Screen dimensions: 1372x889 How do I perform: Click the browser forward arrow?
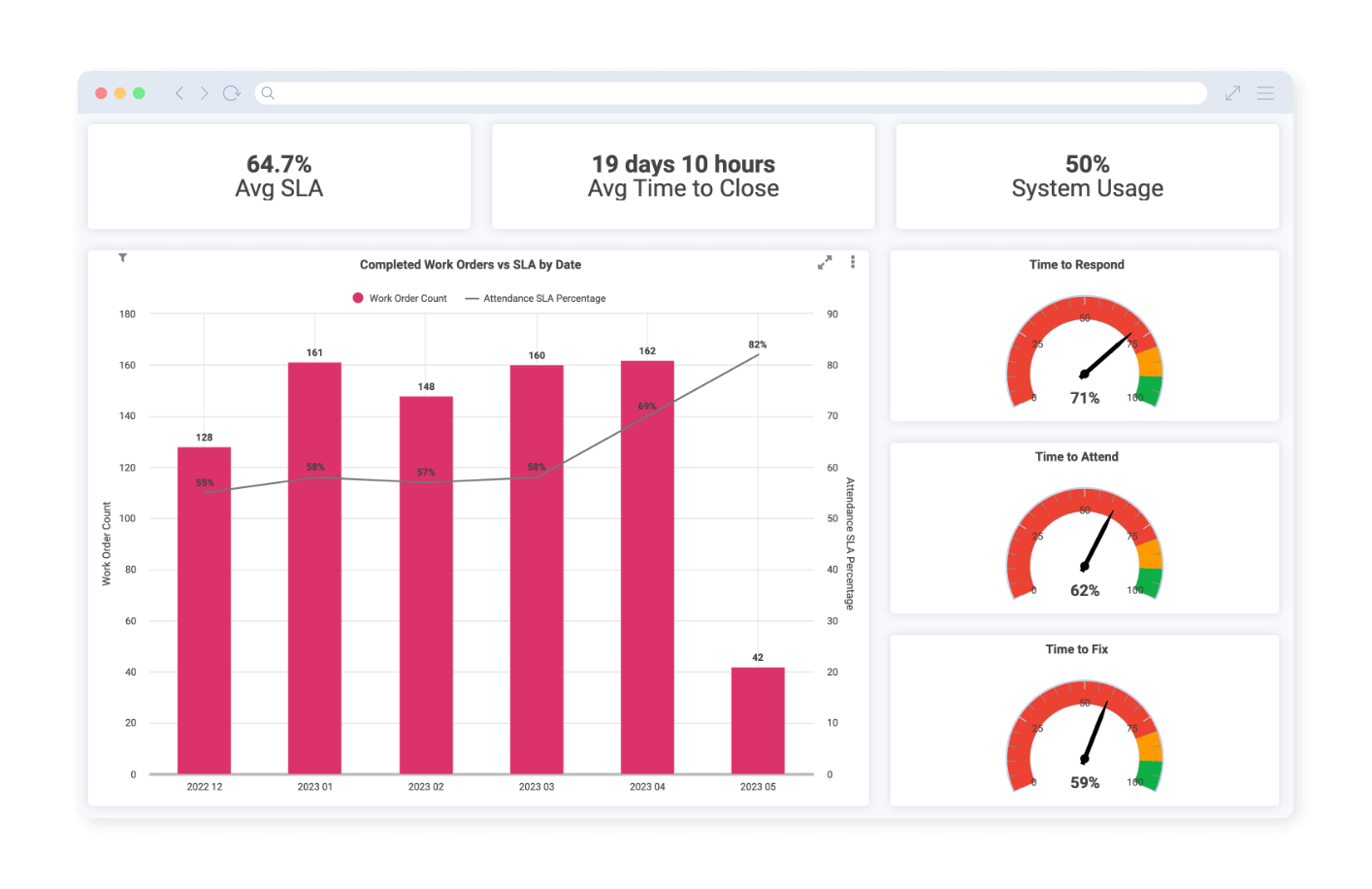(204, 93)
